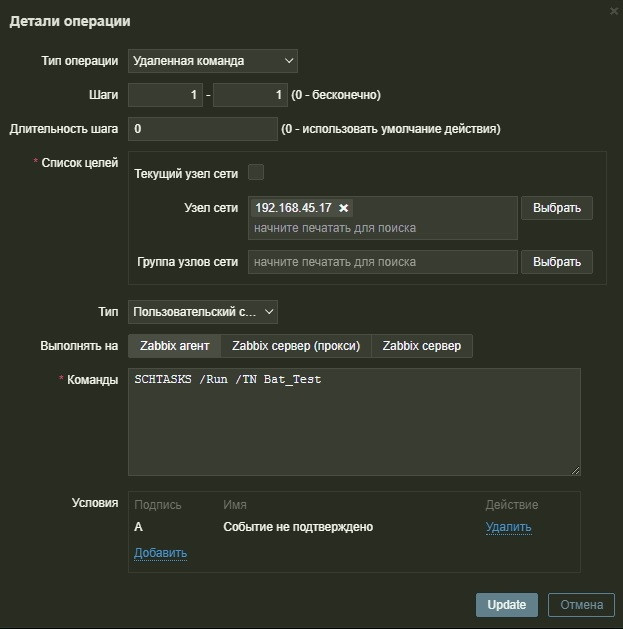Click the step duration input field
The height and width of the screenshot is (629, 623).
(203, 129)
